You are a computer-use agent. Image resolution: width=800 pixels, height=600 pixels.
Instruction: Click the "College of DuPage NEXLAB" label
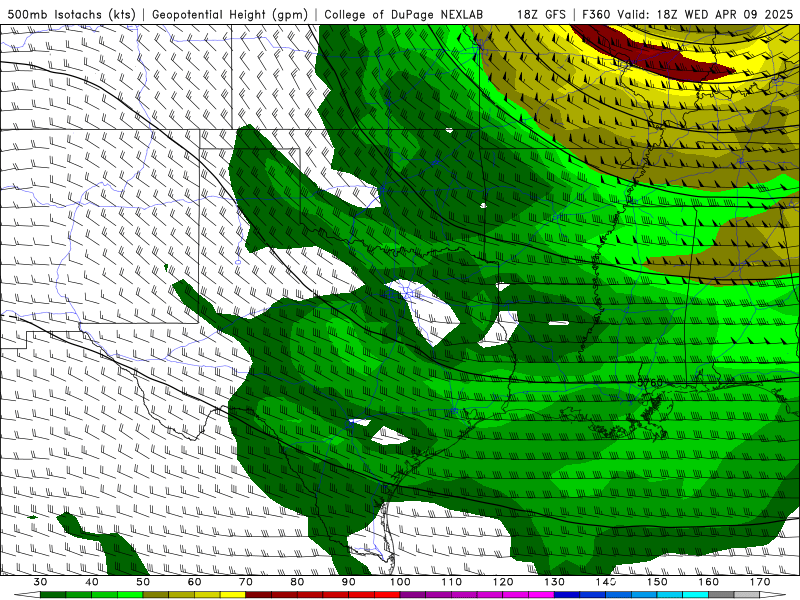coord(404,14)
